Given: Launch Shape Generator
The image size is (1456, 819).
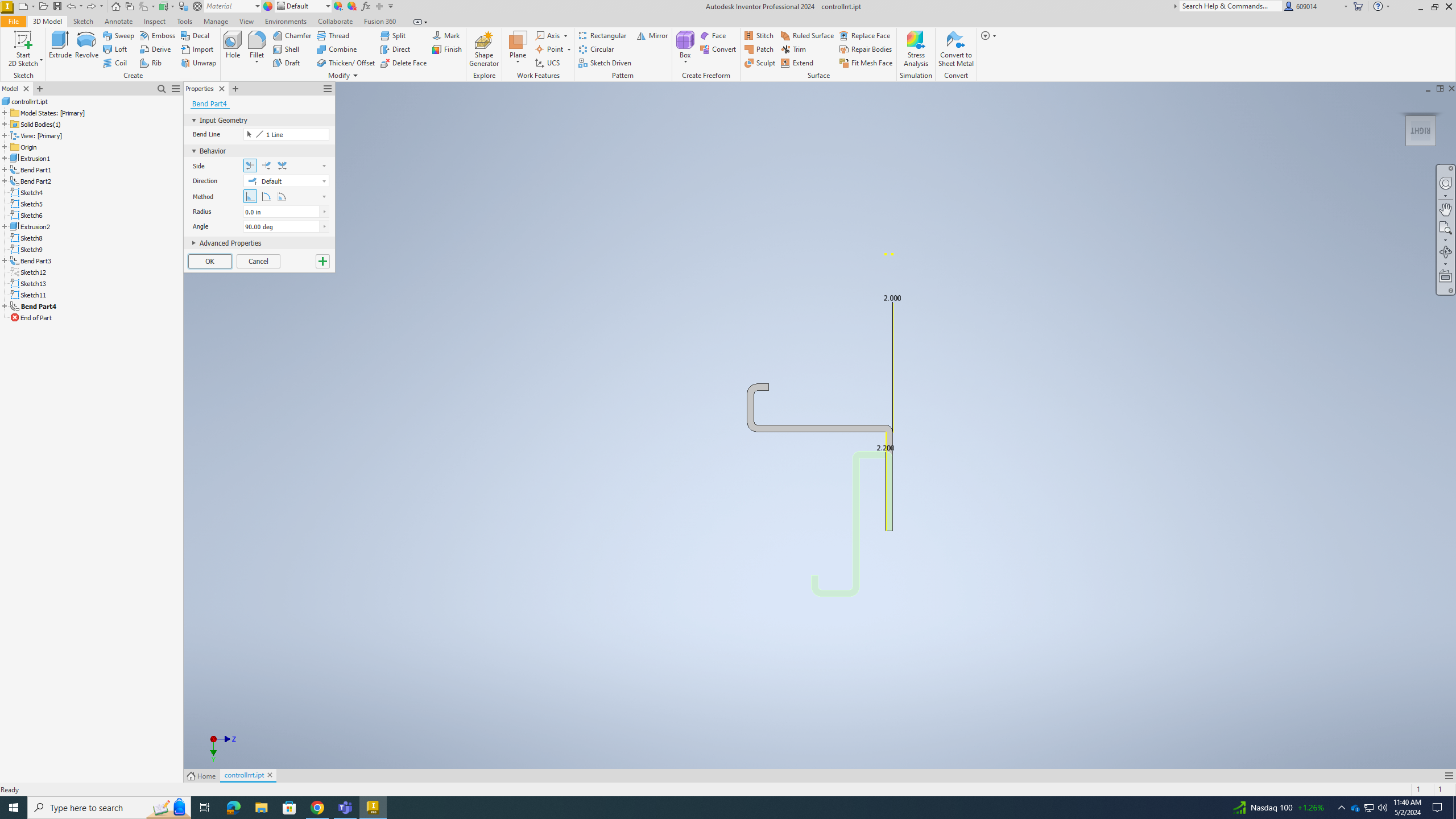Looking at the screenshot, I should point(483,49).
